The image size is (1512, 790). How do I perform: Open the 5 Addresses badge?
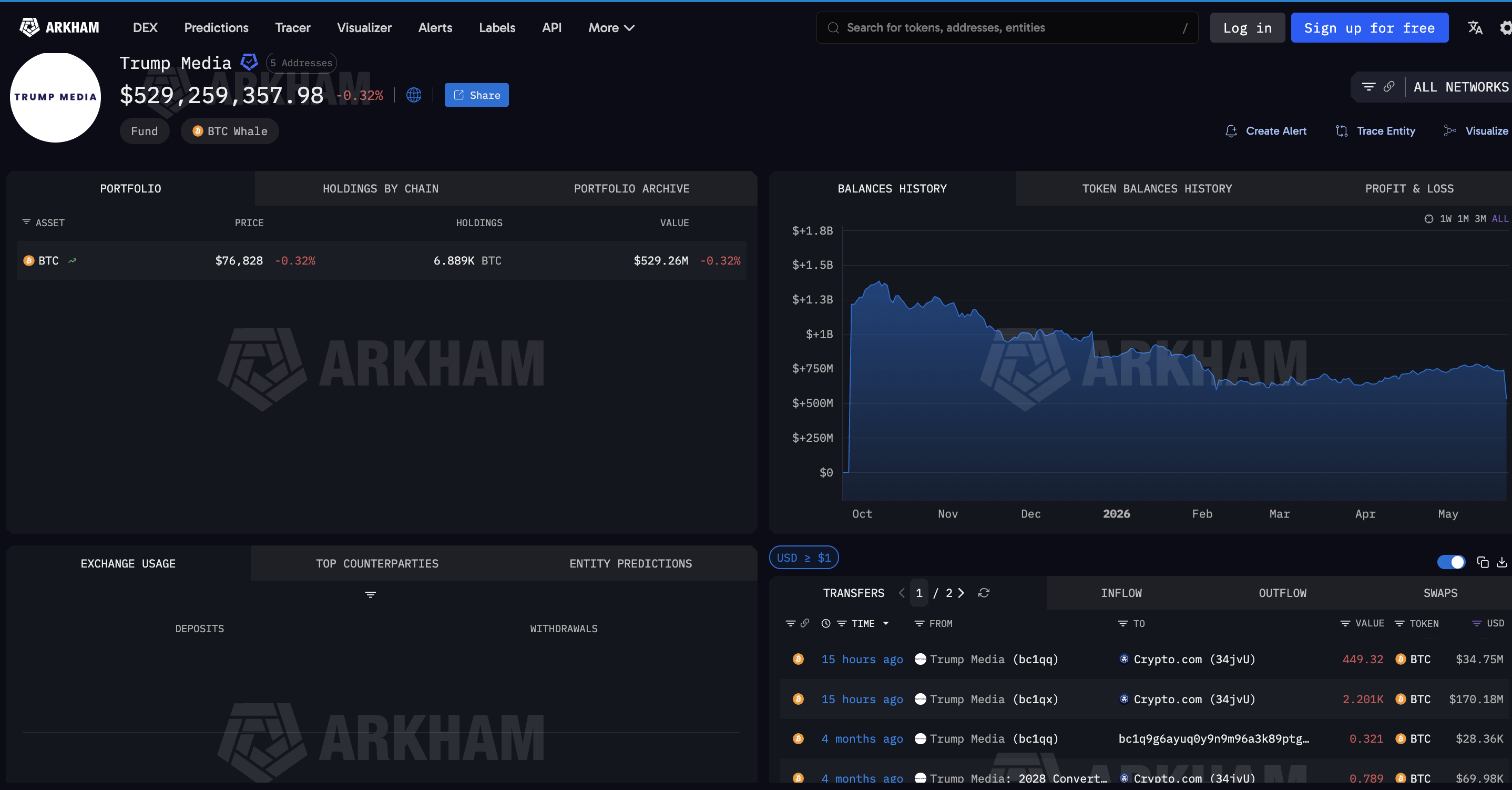(x=301, y=63)
